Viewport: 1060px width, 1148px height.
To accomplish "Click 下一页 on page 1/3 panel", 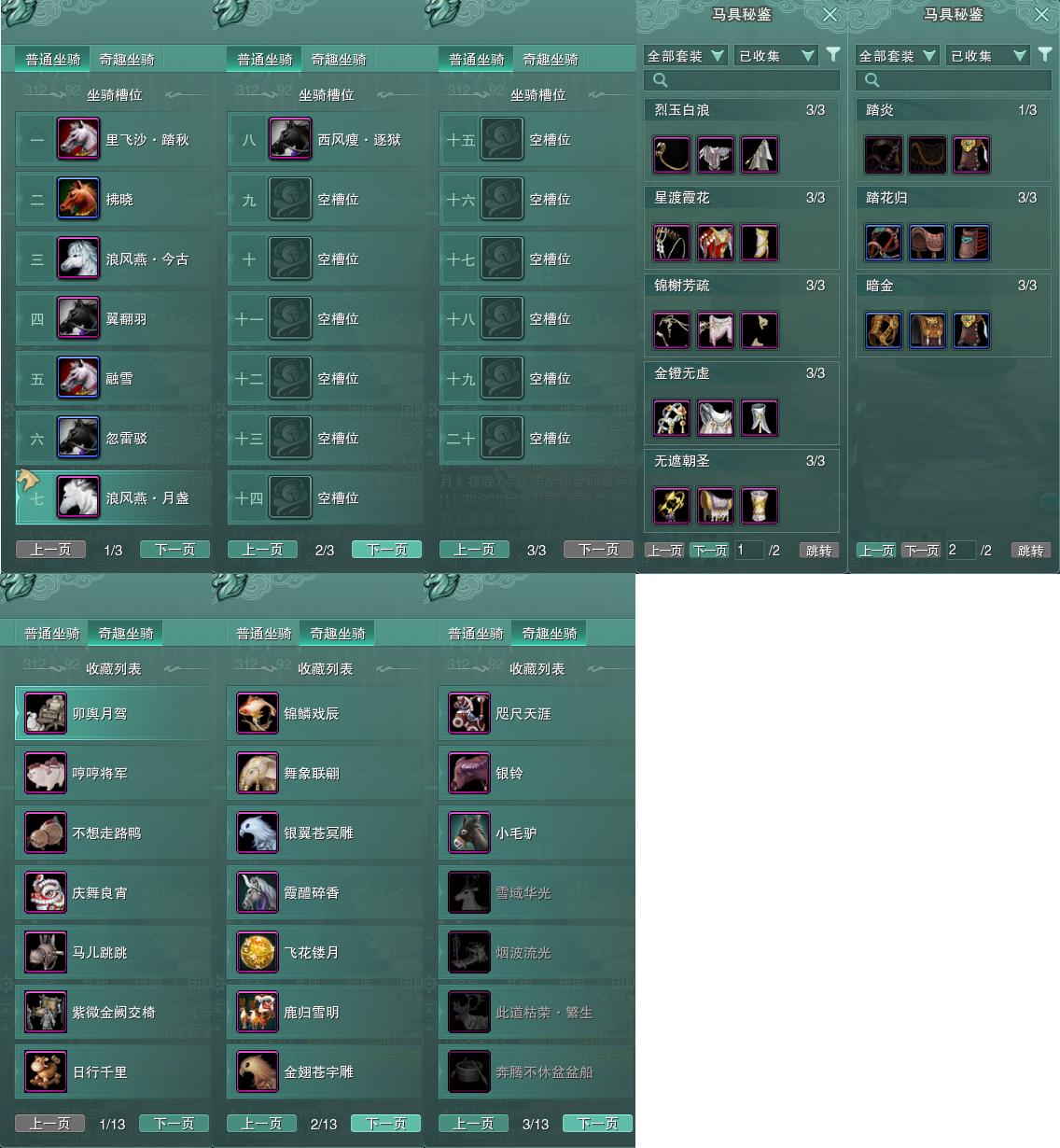I will click(174, 550).
